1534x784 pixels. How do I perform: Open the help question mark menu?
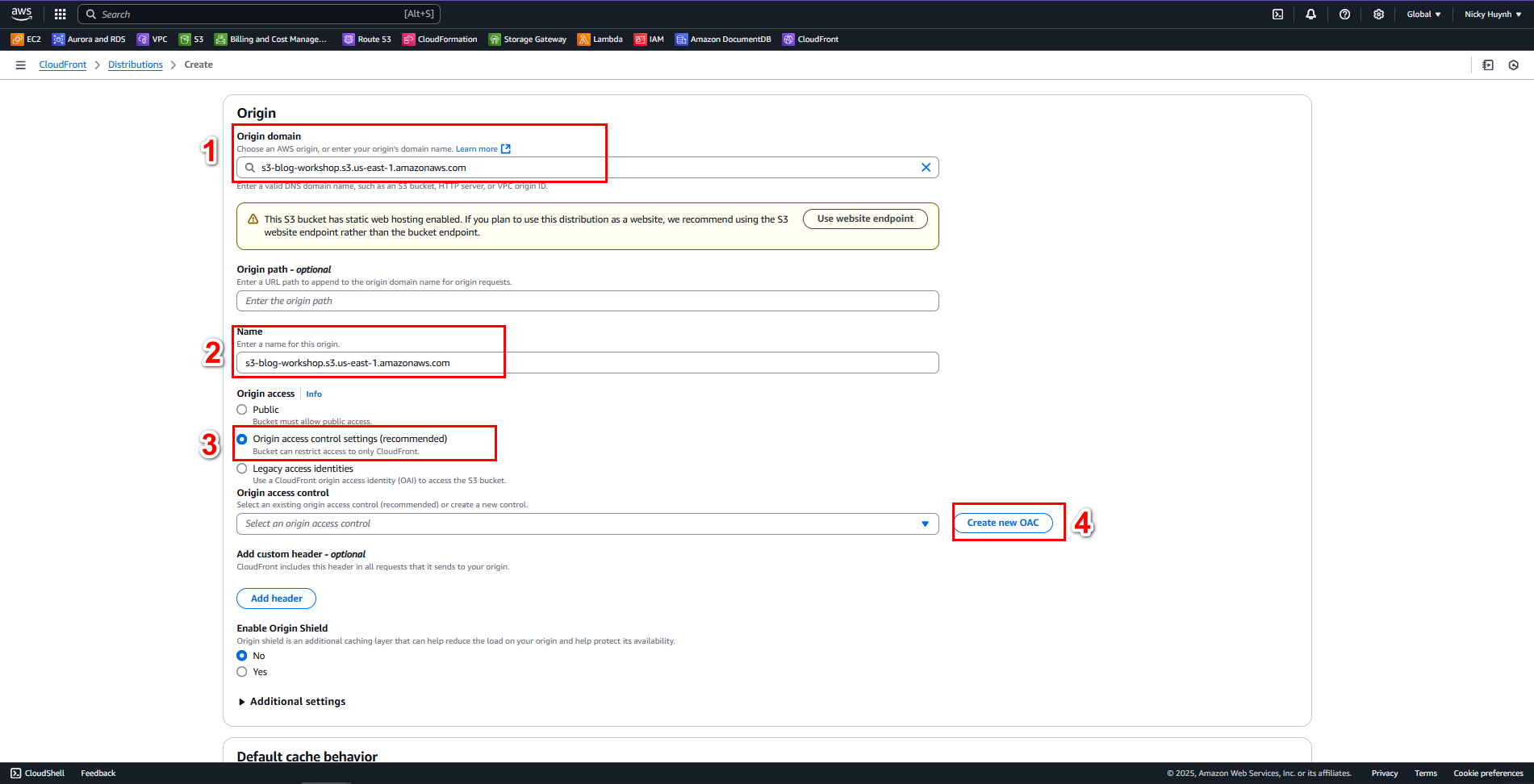click(1344, 14)
